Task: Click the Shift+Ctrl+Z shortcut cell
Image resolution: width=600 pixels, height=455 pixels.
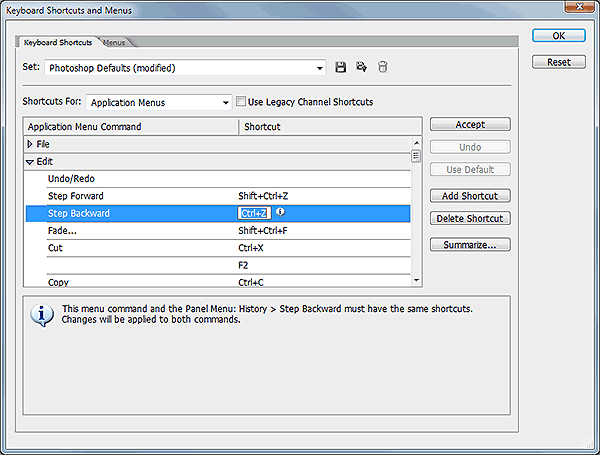Action: 263,196
